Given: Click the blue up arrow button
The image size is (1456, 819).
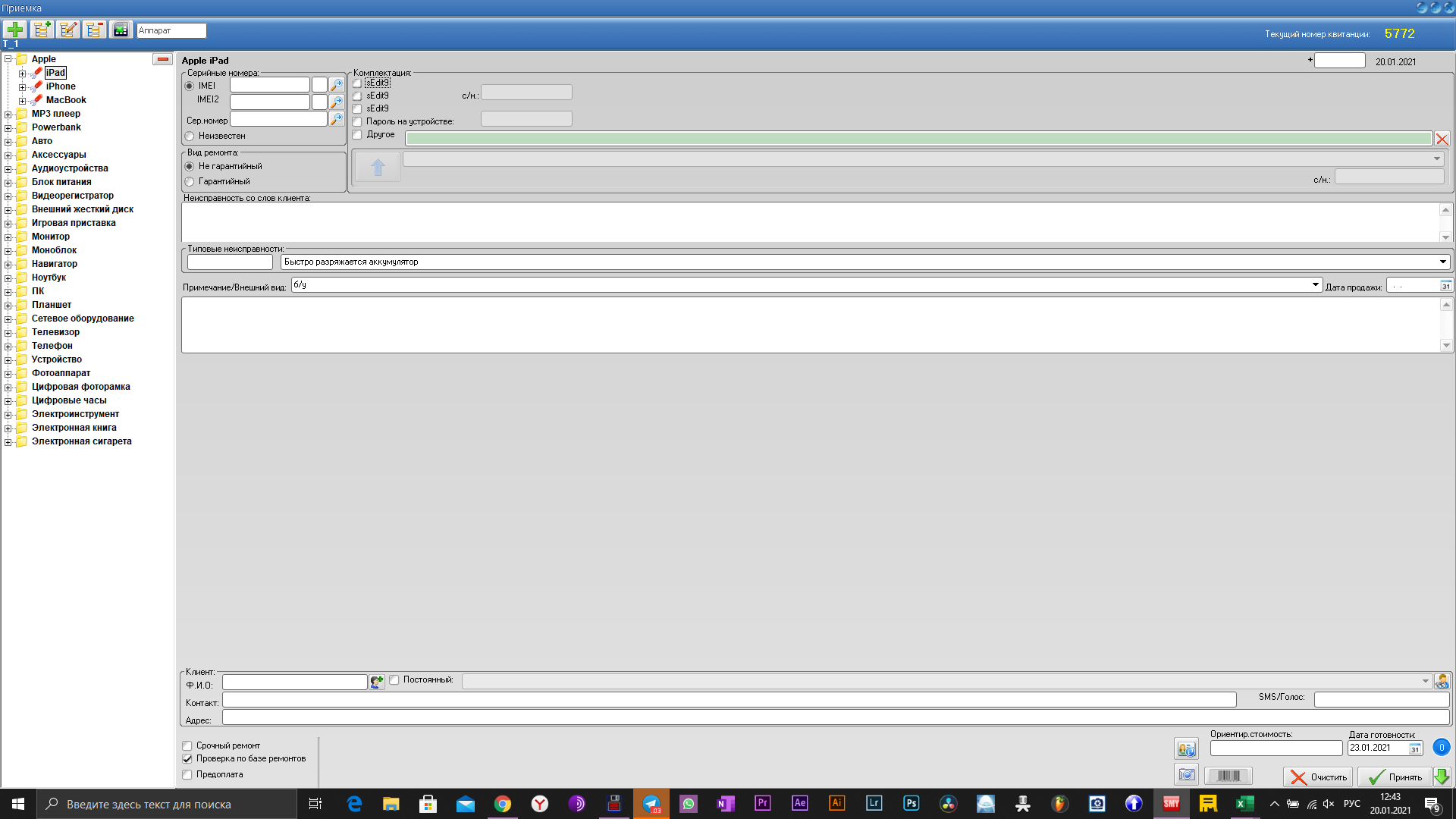Looking at the screenshot, I should [378, 167].
